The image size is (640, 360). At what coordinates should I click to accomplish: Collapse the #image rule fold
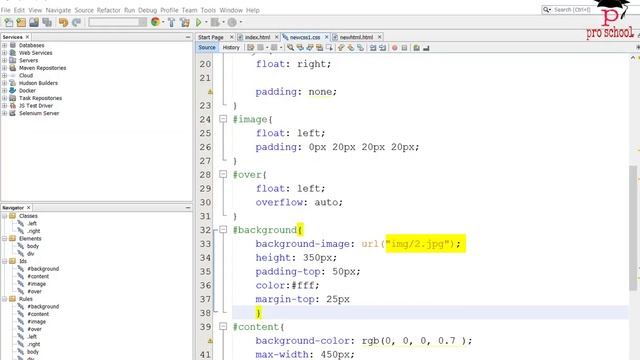coord(223,119)
